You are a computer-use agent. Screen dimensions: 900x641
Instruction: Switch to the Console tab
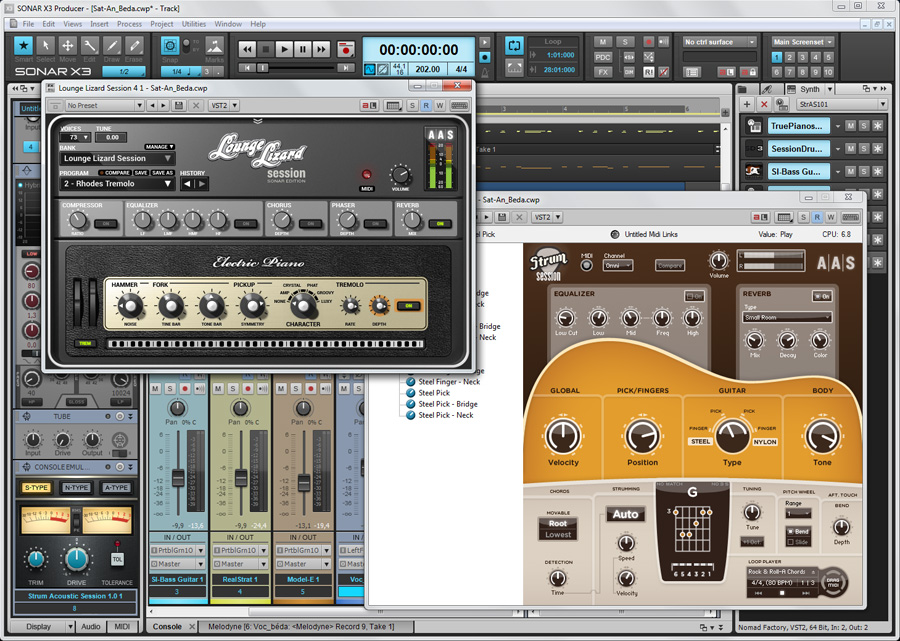(167, 627)
